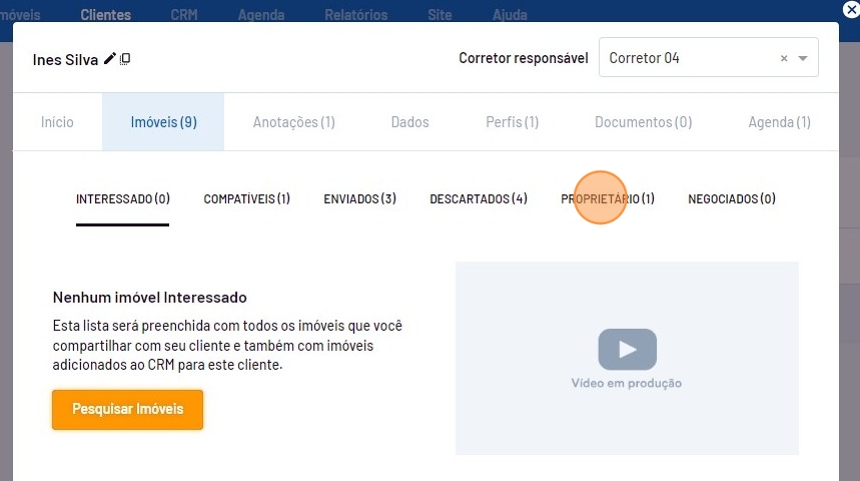The height and width of the screenshot is (481, 860).
Task: Open the Dados tab
Action: click(x=410, y=122)
